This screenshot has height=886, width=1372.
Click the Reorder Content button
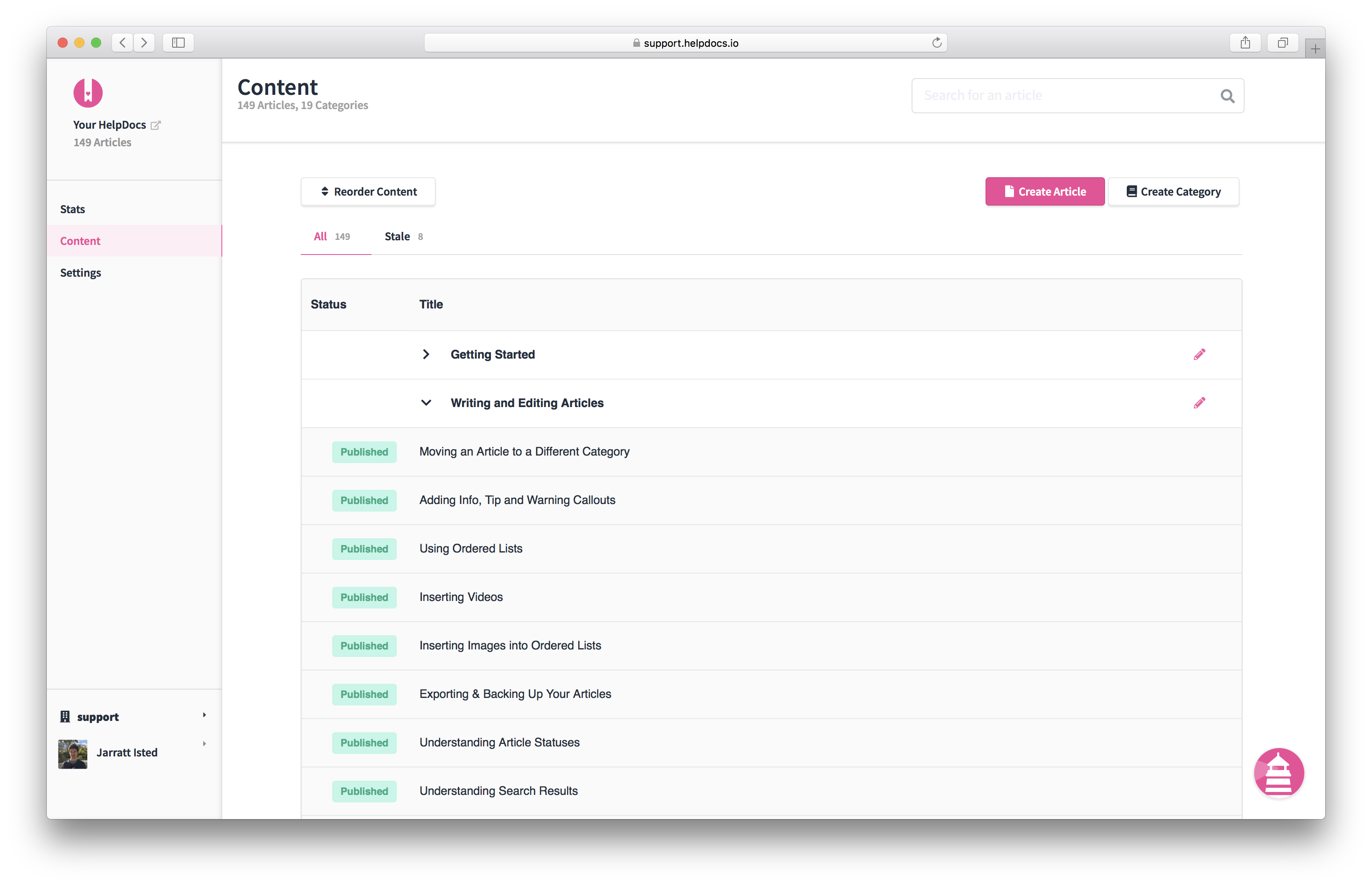point(368,191)
